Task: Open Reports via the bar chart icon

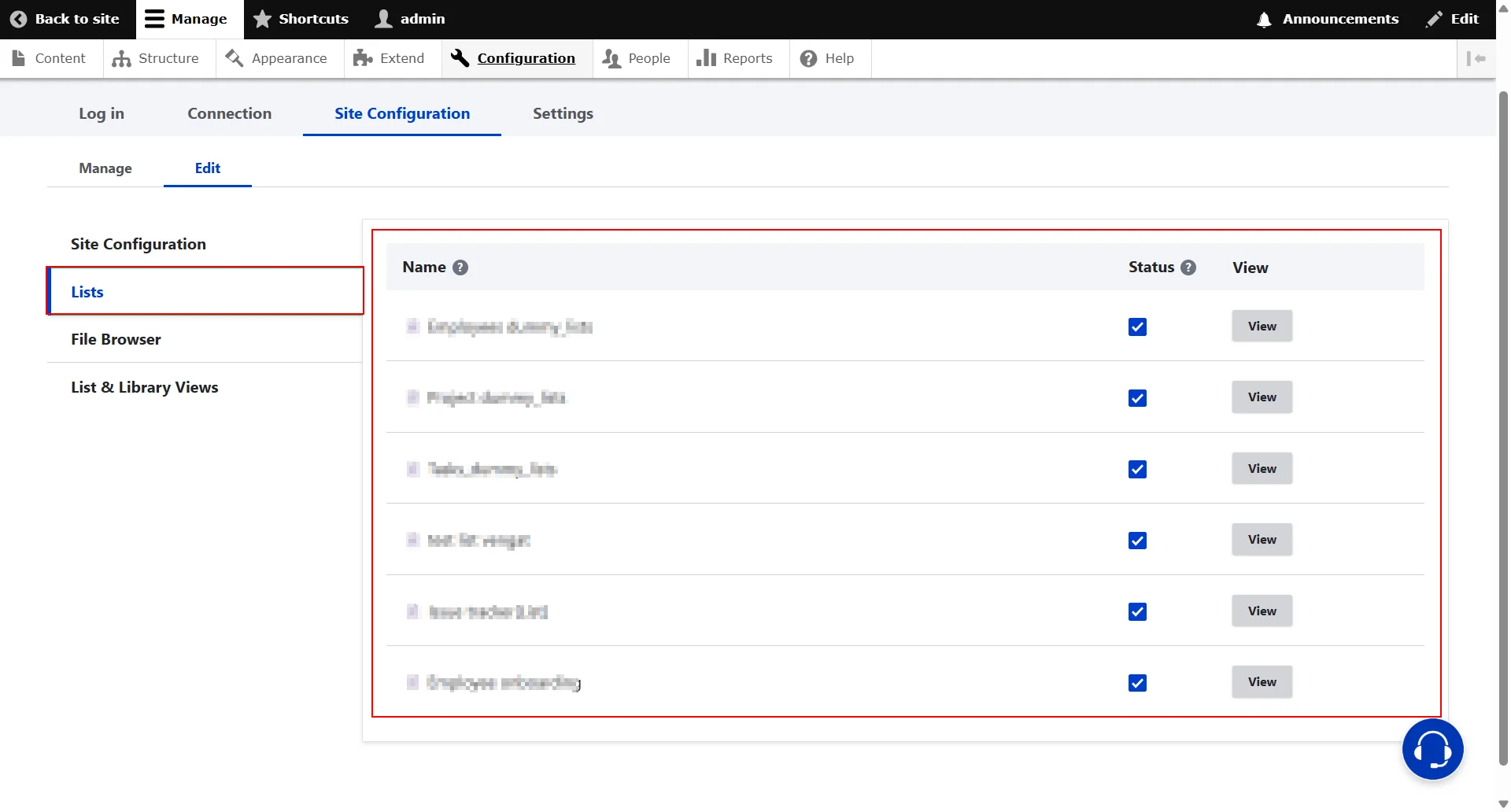Action: (707, 58)
